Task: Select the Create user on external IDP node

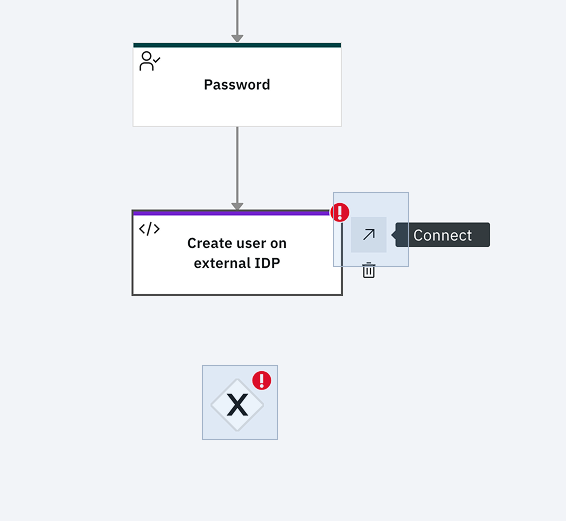Action: coord(237,253)
